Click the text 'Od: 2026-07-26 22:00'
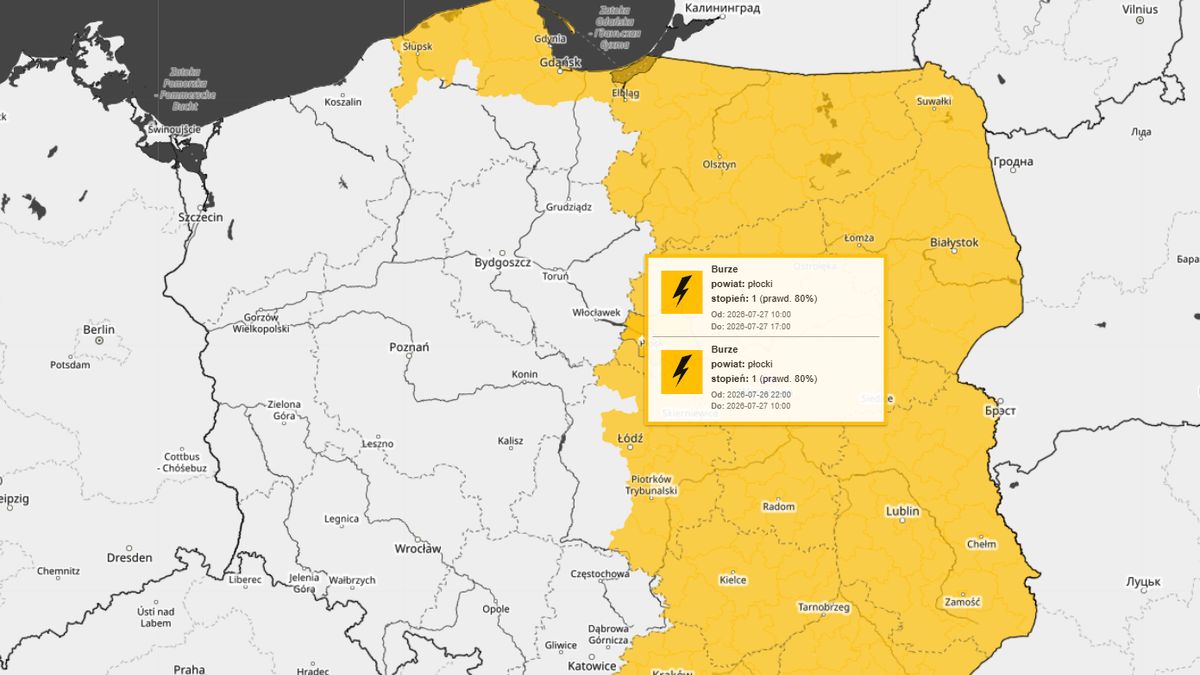Viewport: 1200px width, 675px height. click(x=751, y=394)
